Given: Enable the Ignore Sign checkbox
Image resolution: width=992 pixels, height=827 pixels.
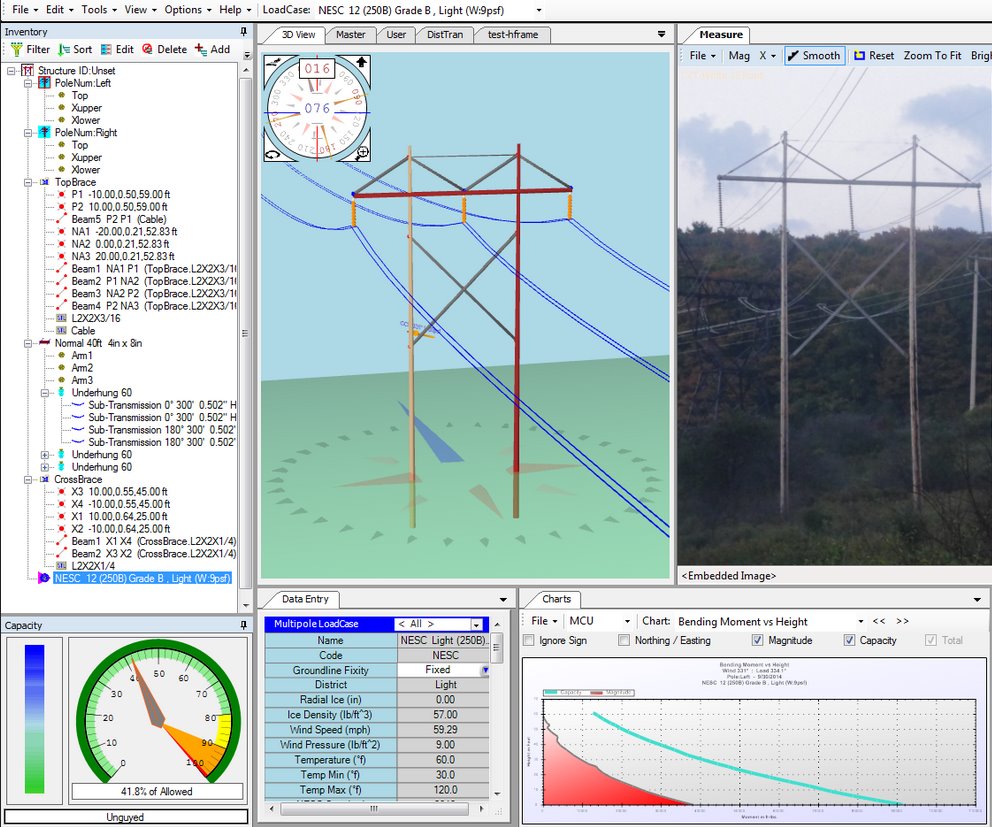Looking at the screenshot, I should coord(529,640).
